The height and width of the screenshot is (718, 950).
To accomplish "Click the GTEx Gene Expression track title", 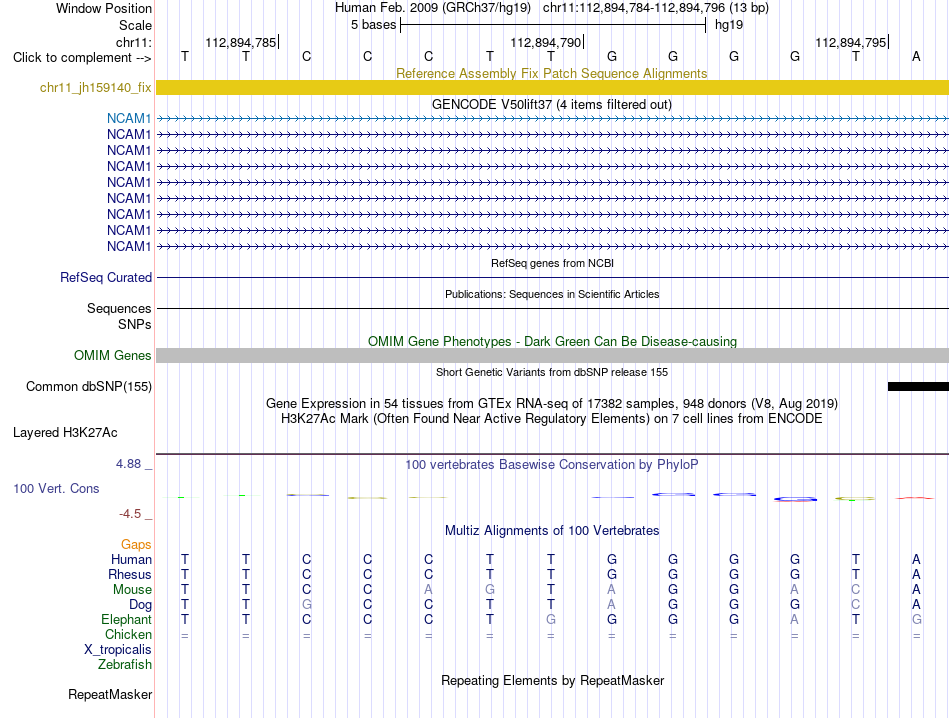I will tap(552, 404).
